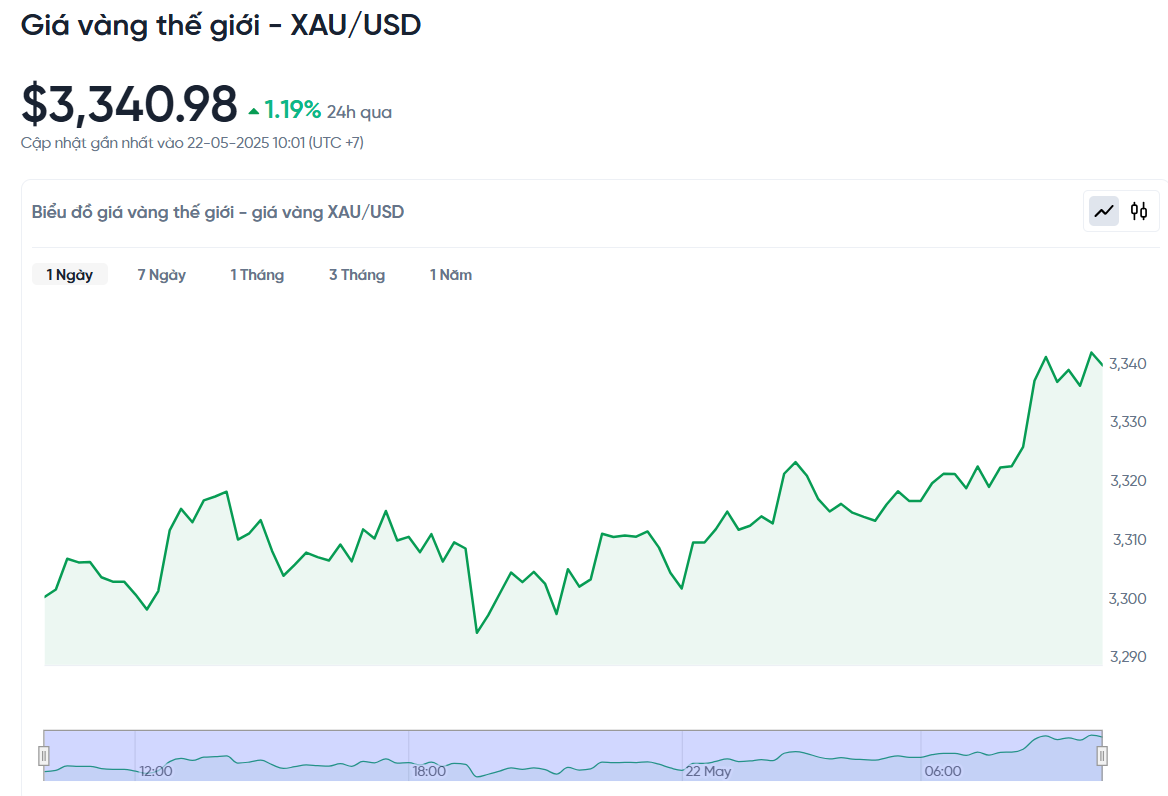Click the page title Giá vàng thế giới - XAU/USD

220,25
